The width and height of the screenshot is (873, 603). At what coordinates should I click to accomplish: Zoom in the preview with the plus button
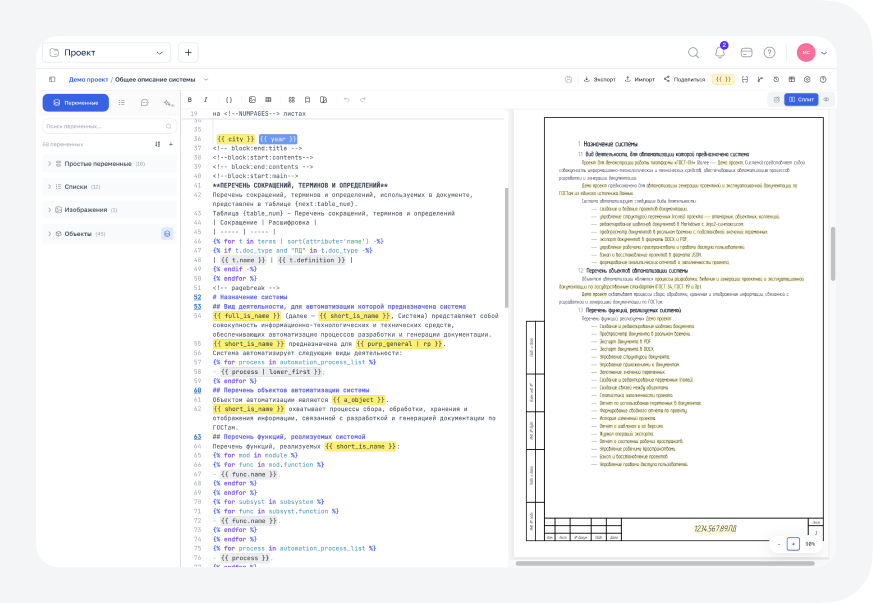793,544
